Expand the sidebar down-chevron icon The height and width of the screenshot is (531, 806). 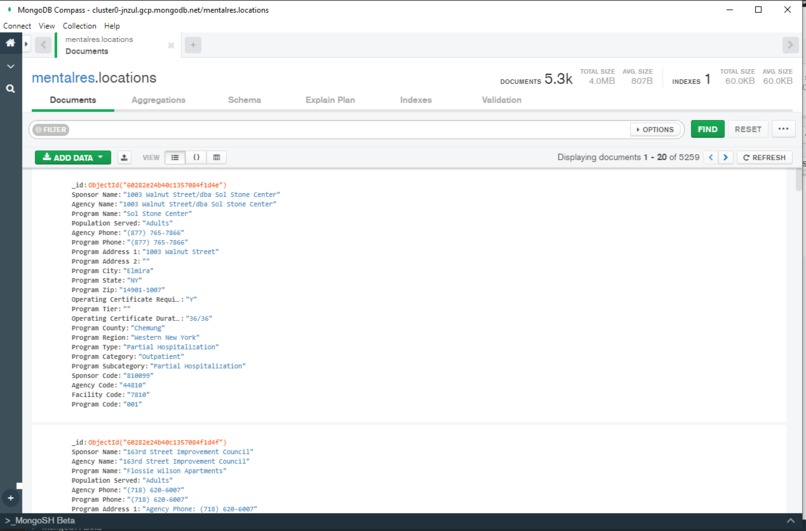click(x=10, y=67)
